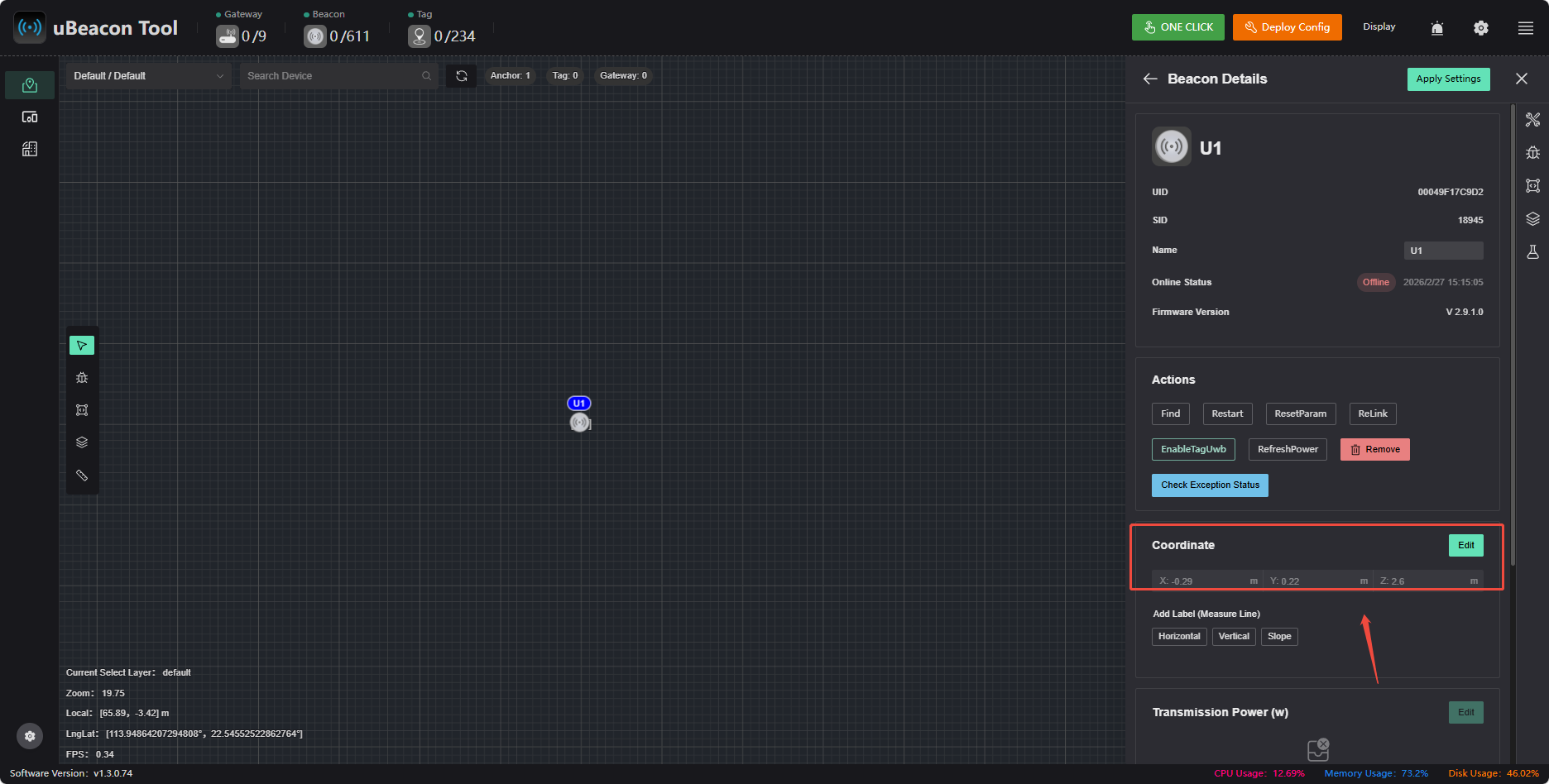
Task: Toggle the Anchor: 1 filter chip
Action: pyautogui.click(x=511, y=75)
